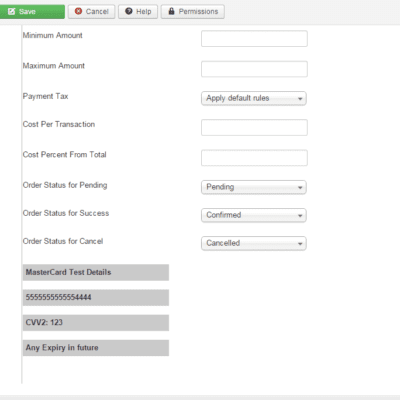Click the green Save button
The width and height of the screenshot is (400, 400).
click(x=32, y=12)
